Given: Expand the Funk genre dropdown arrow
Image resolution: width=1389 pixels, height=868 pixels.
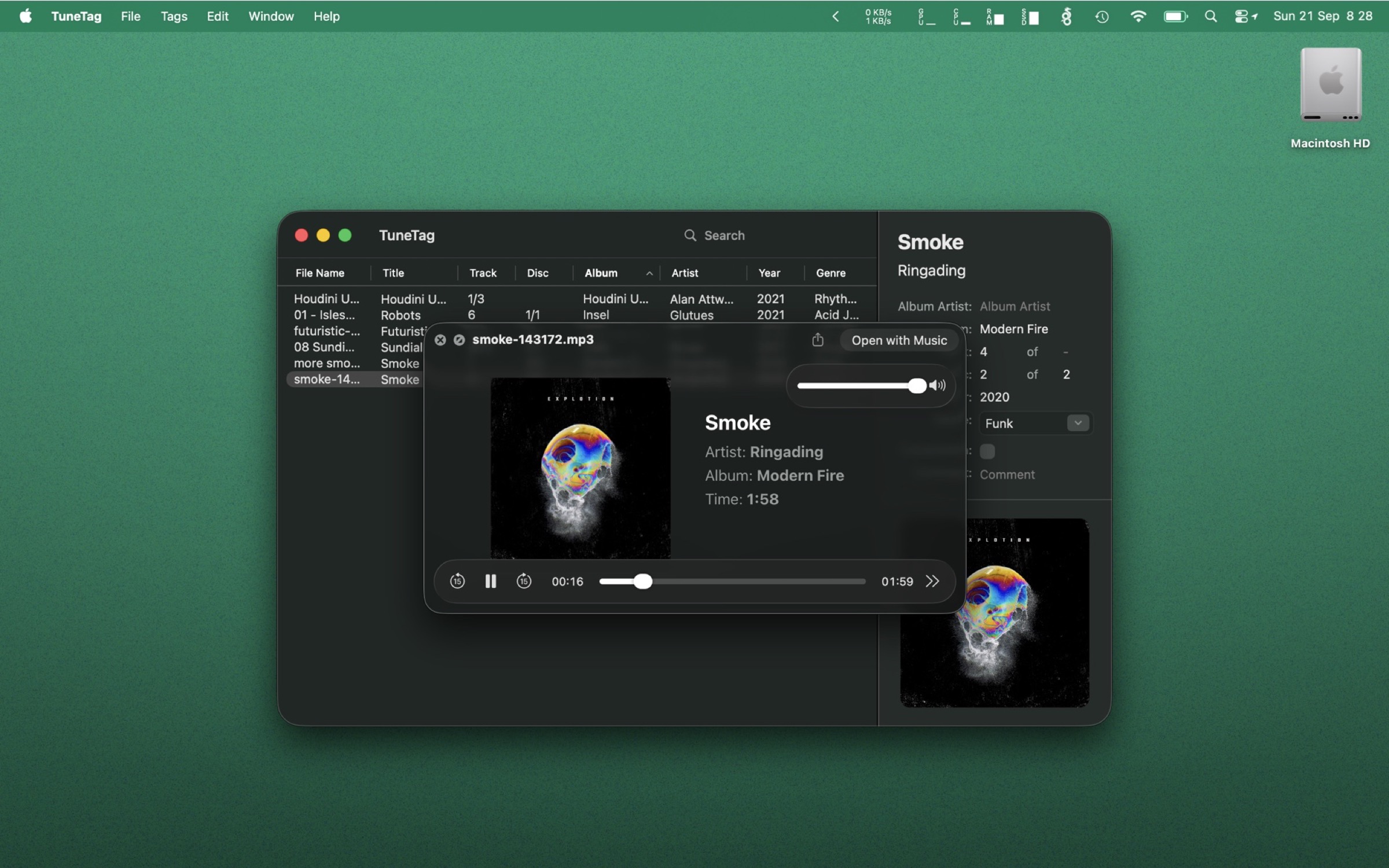Looking at the screenshot, I should pyautogui.click(x=1078, y=423).
